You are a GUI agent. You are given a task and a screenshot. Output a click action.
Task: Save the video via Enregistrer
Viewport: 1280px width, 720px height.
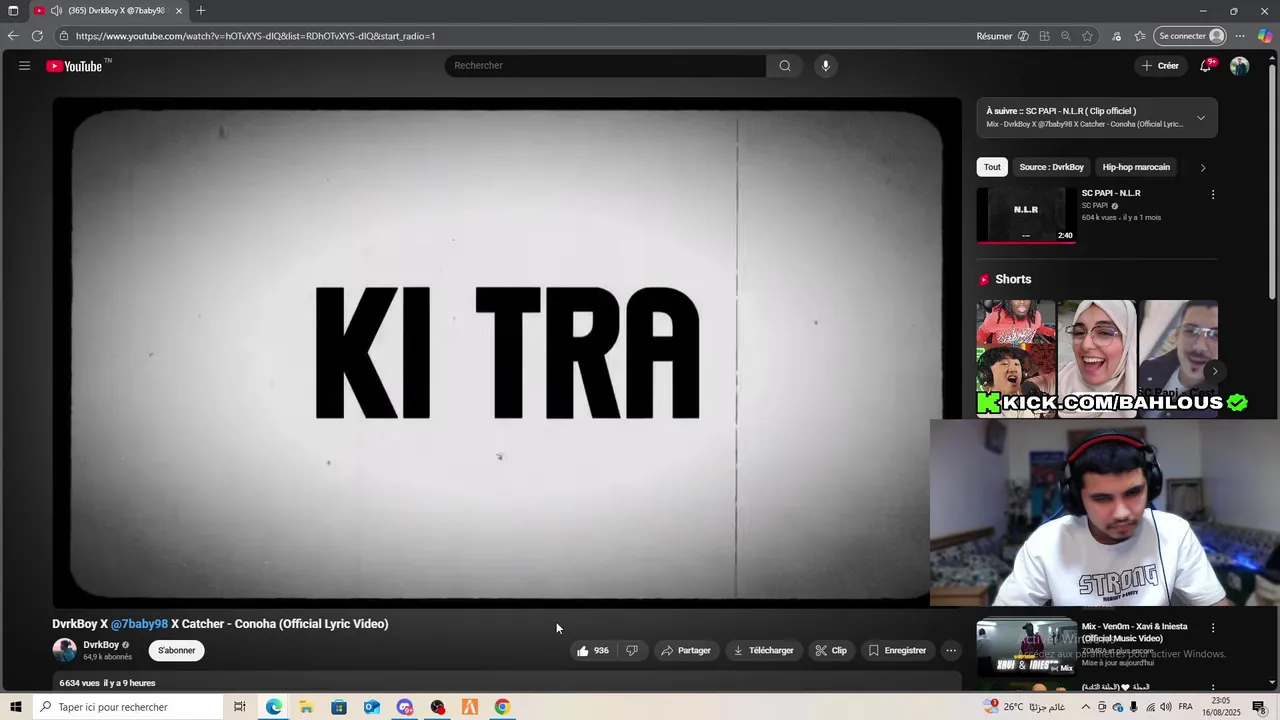pos(897,651)
